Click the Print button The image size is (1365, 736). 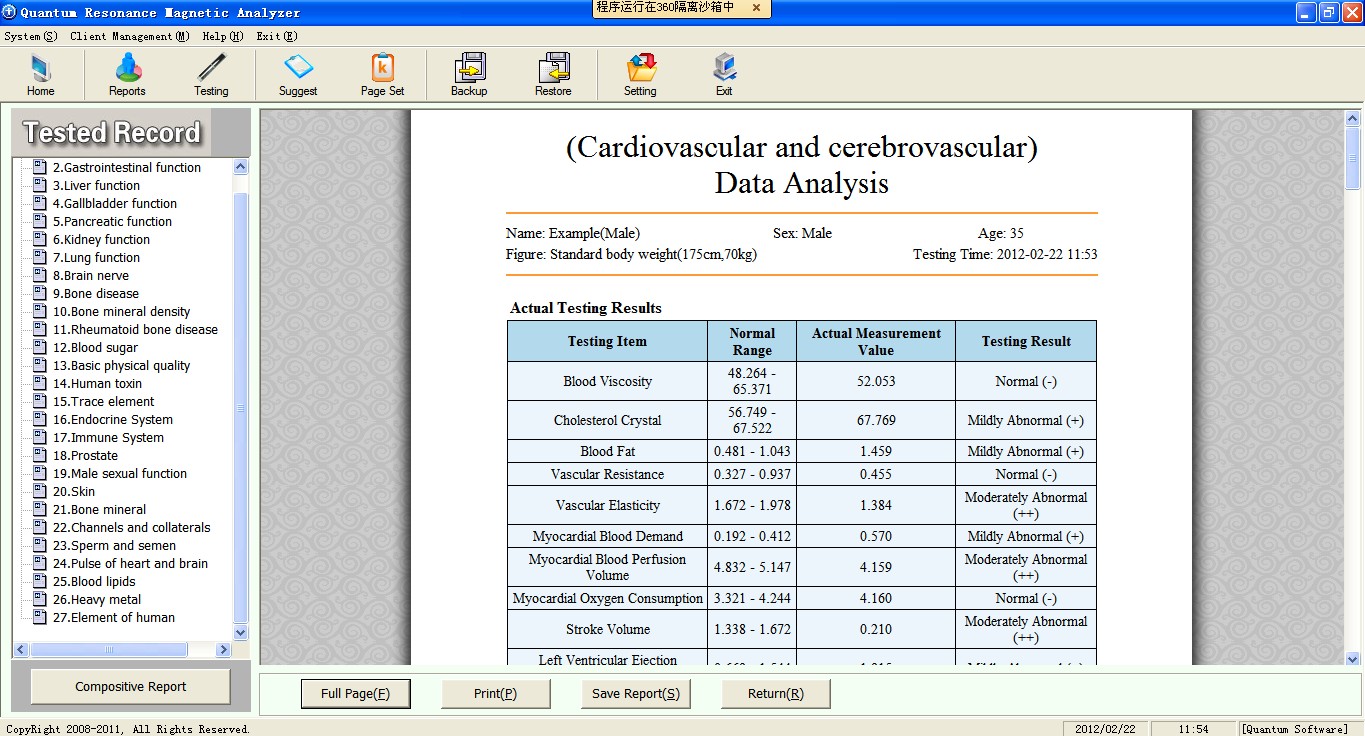click(x=496, y=694)
